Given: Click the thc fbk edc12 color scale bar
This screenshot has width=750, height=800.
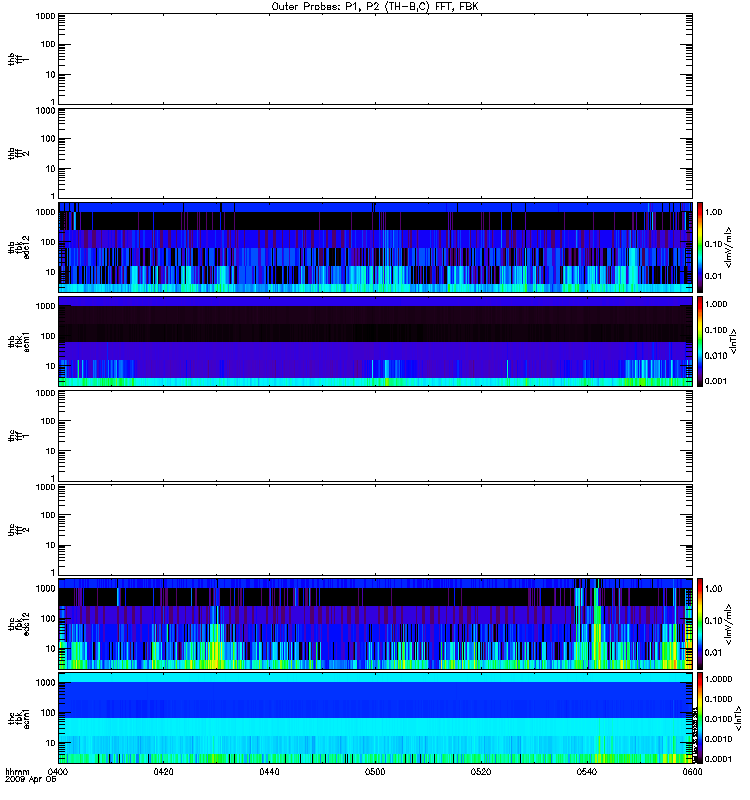Looking at the screenshot, I should (x=700, y=623).
